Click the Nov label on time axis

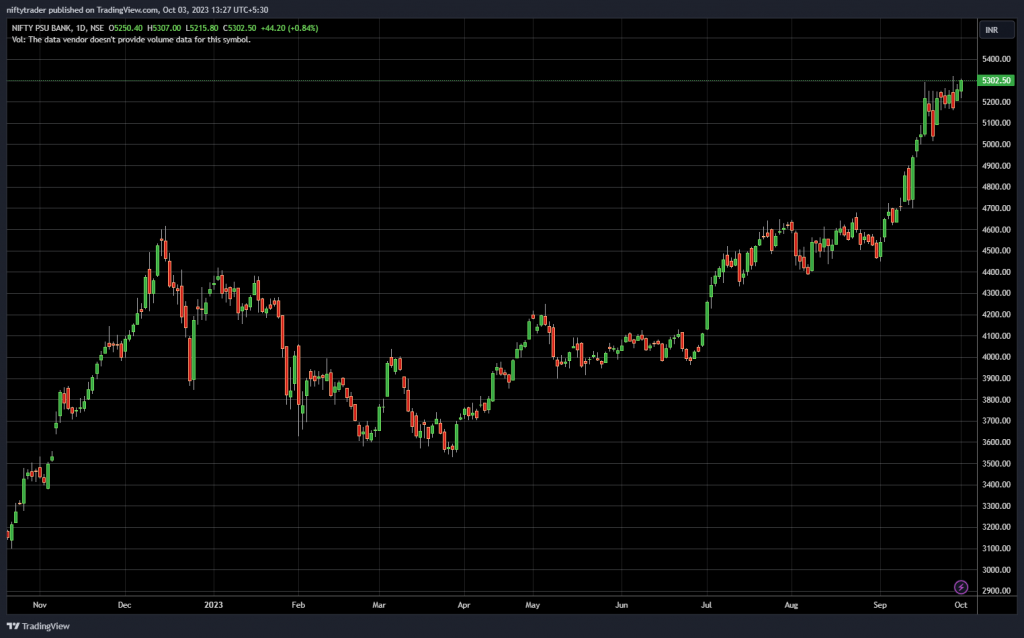(x=40, y=605)
